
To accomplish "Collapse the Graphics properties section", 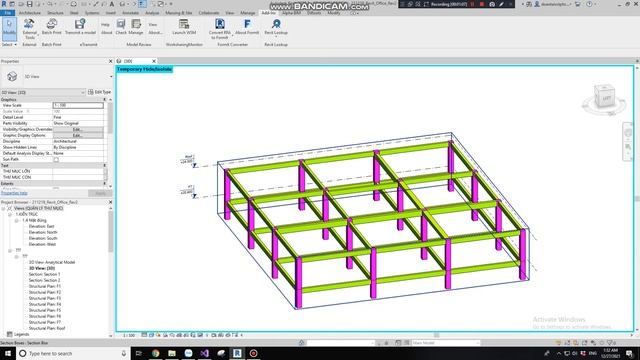I will click(x=104, y=99).
